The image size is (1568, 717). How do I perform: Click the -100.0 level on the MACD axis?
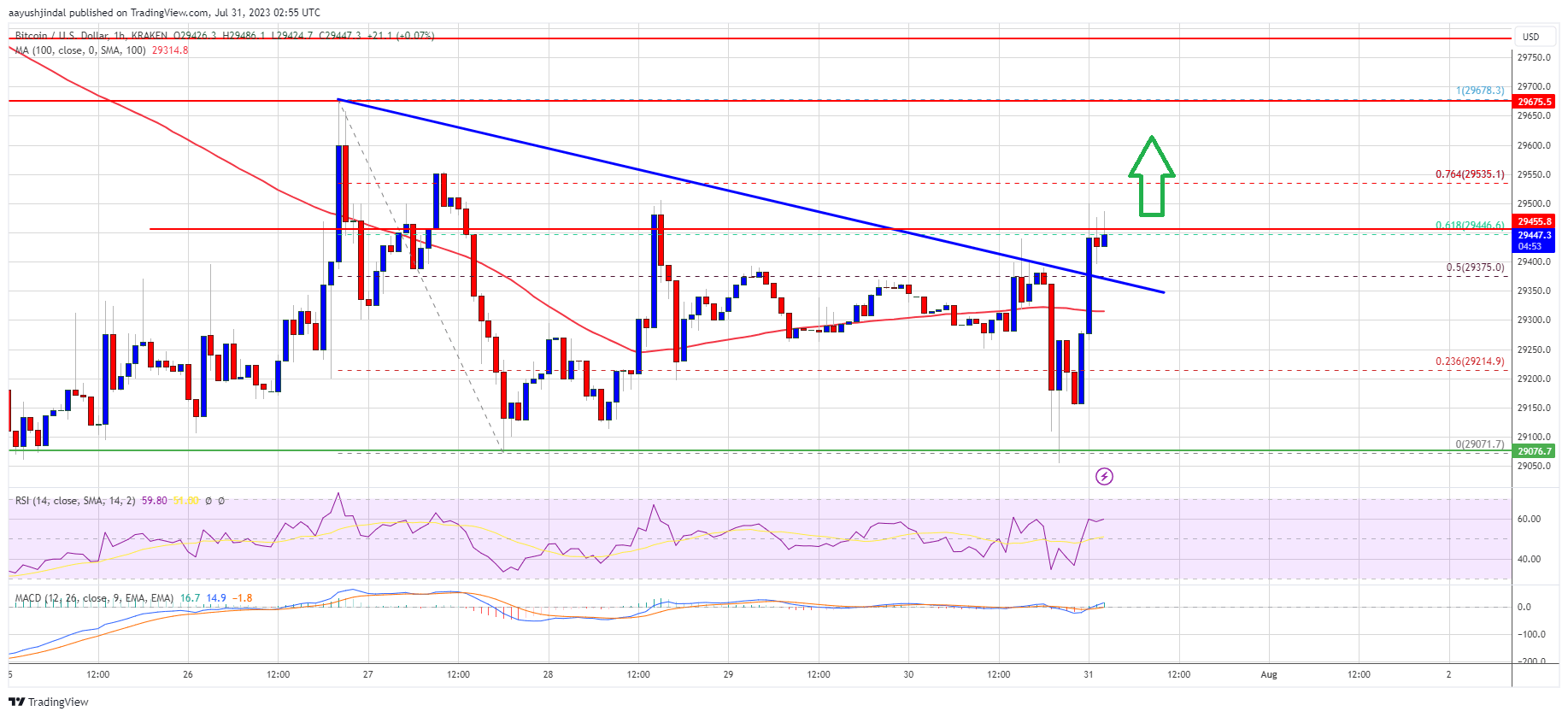[1531, 634]
